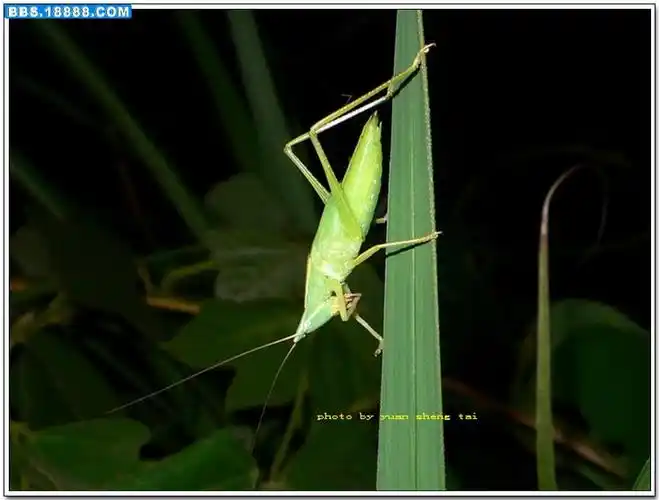Click the pointed tip of the katydid's wings
This screenshot has width=659, height=500.
(374, 119)
